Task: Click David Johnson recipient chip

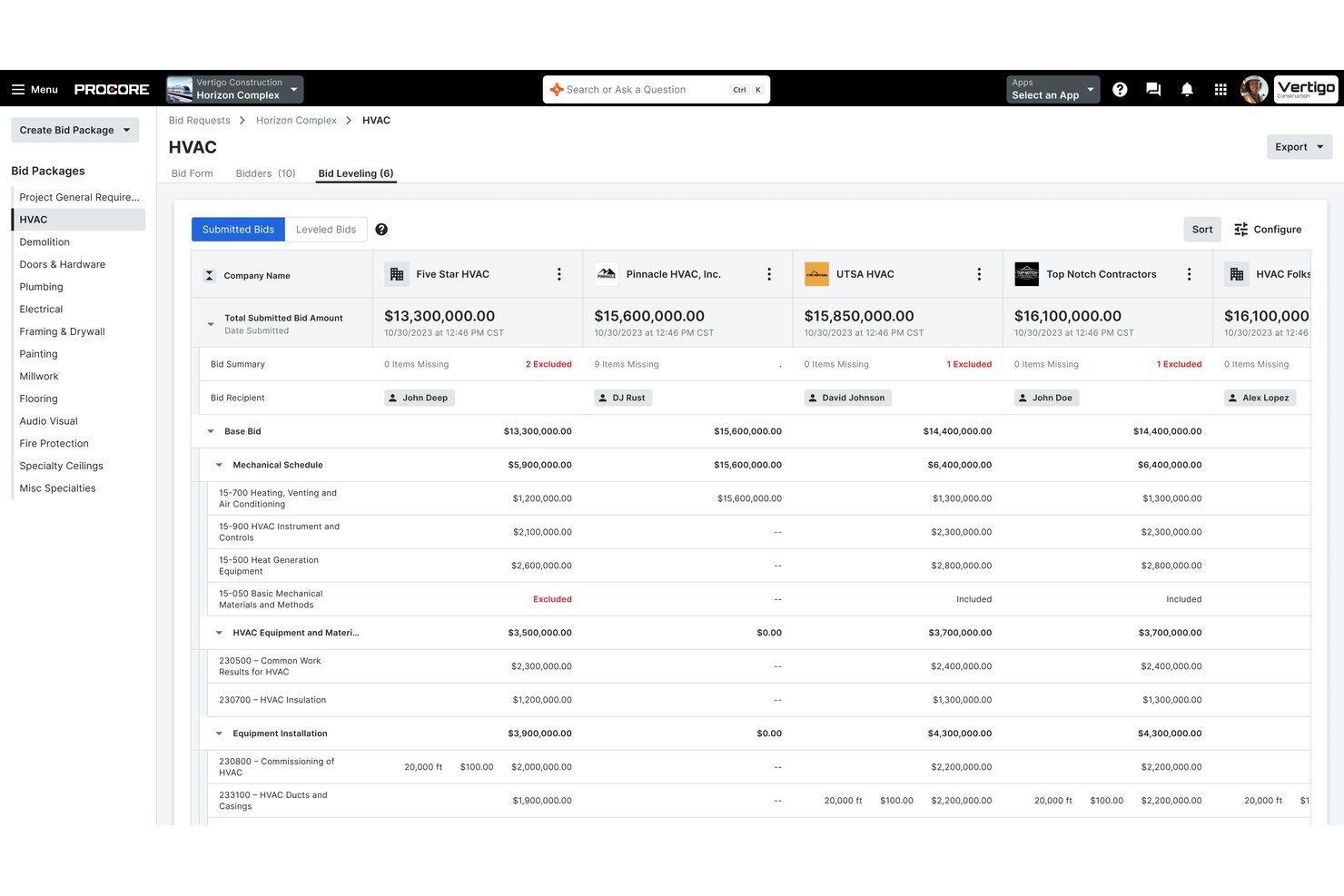Action: (x=848, y=398)
